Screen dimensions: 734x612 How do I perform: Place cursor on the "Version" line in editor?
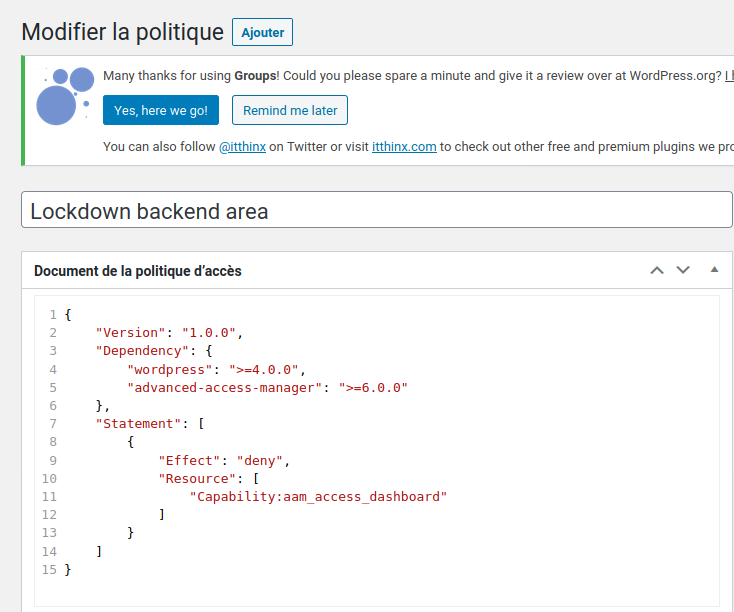[169, 332]
